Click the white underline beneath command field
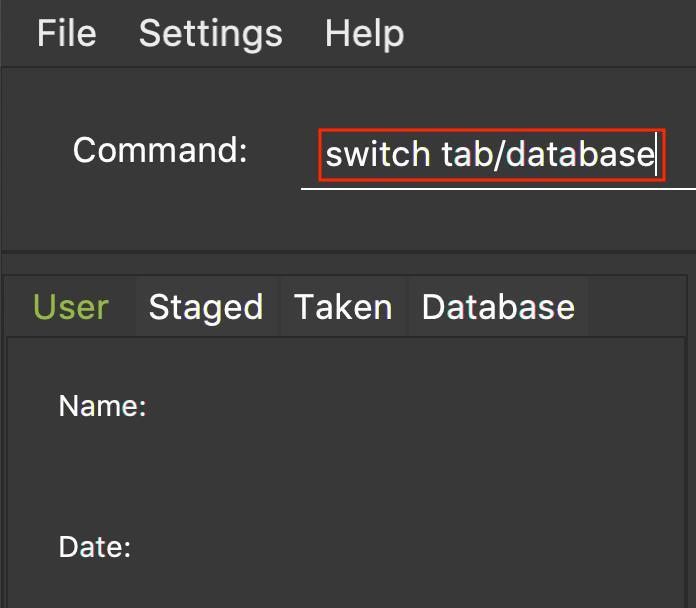696x608 pixels. 498,189
